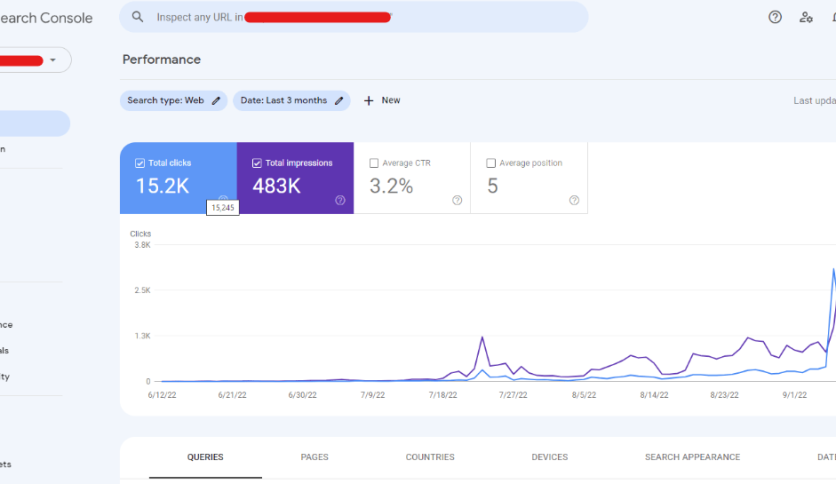The height and width of the screenshot is (484, 836).
Task: Focus the Inspect any URL field
Action: point(353,17)
